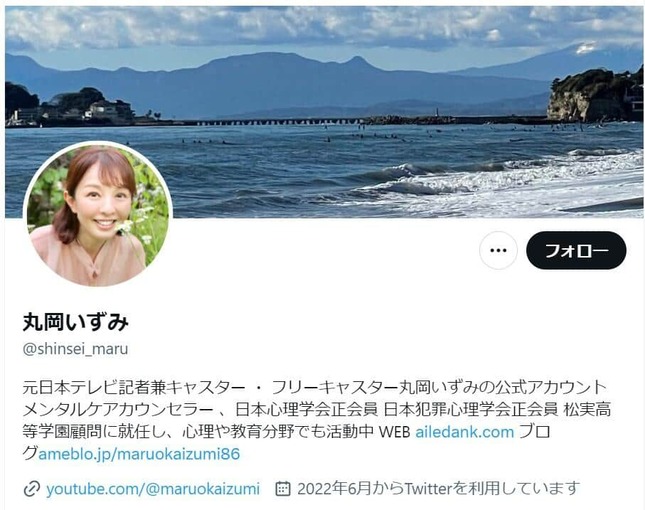Click the ailedank.com website link
This screenshot has width=645, height=510.
pyautogui.click(x=465, y=432)
